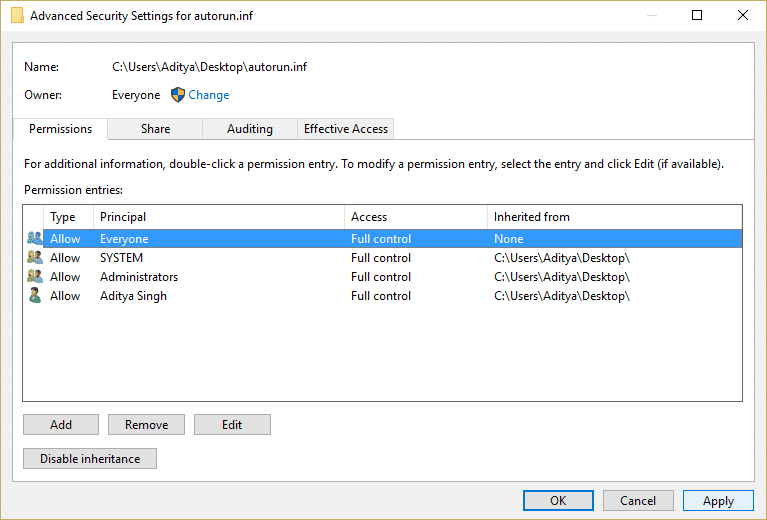Select the Permissions tab
The image size is (767, 520).
[x=60, y=129]
